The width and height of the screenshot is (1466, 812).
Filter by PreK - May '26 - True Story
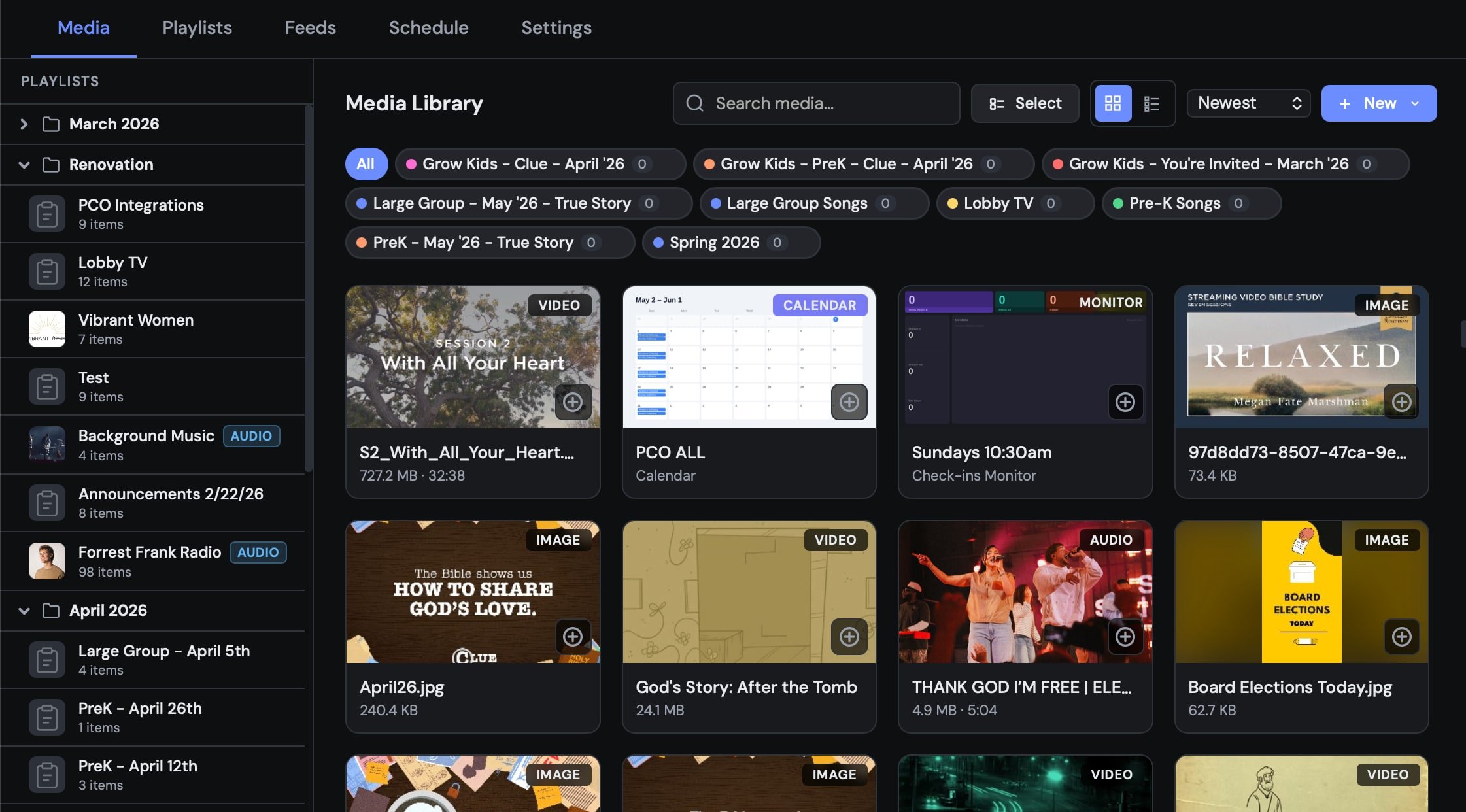click(490, 243)
